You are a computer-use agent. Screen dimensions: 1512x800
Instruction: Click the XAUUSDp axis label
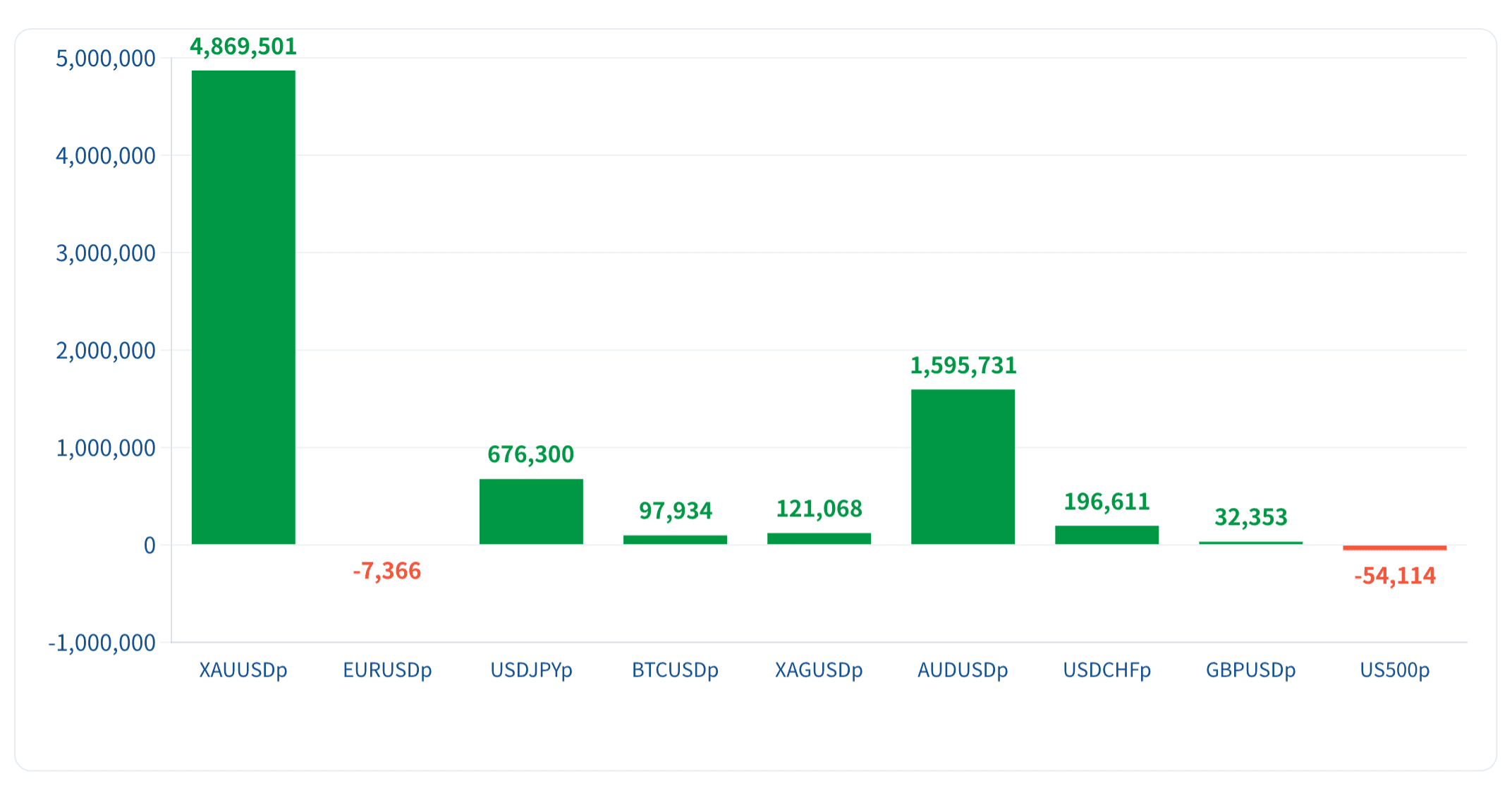pos(243,669)
